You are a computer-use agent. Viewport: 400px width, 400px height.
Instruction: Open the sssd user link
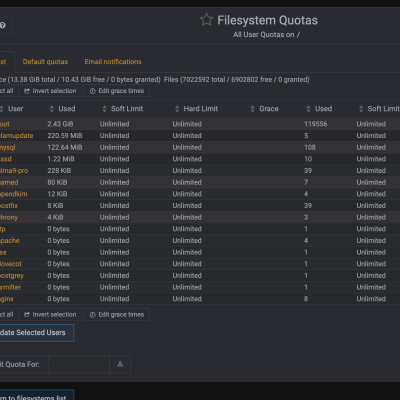(x=6, y=159)
